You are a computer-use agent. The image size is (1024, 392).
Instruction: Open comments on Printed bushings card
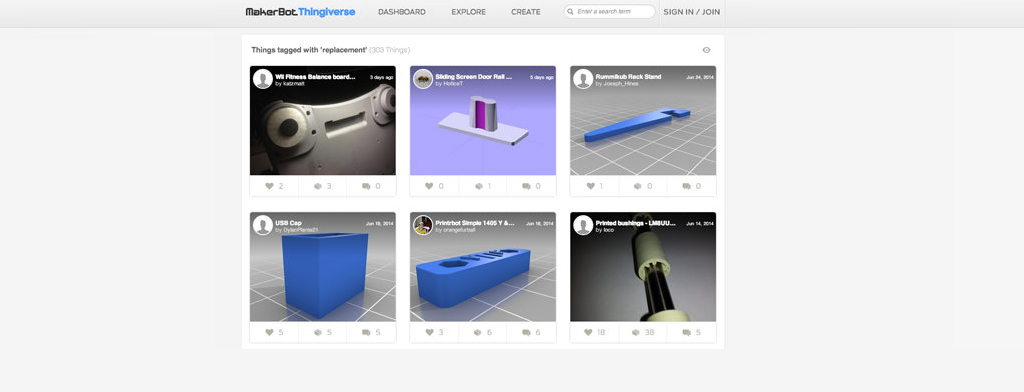pos(686,333)
